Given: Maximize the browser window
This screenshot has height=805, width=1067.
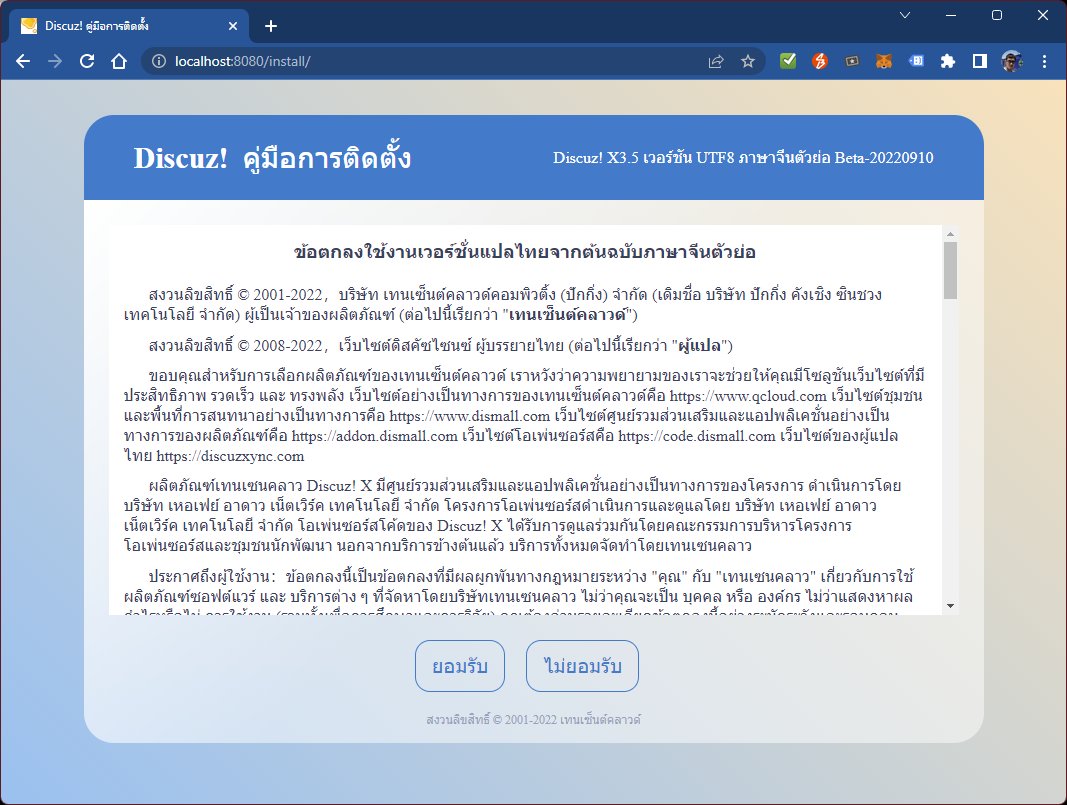Looking at the screenshot, I should [x=997, y=15].
